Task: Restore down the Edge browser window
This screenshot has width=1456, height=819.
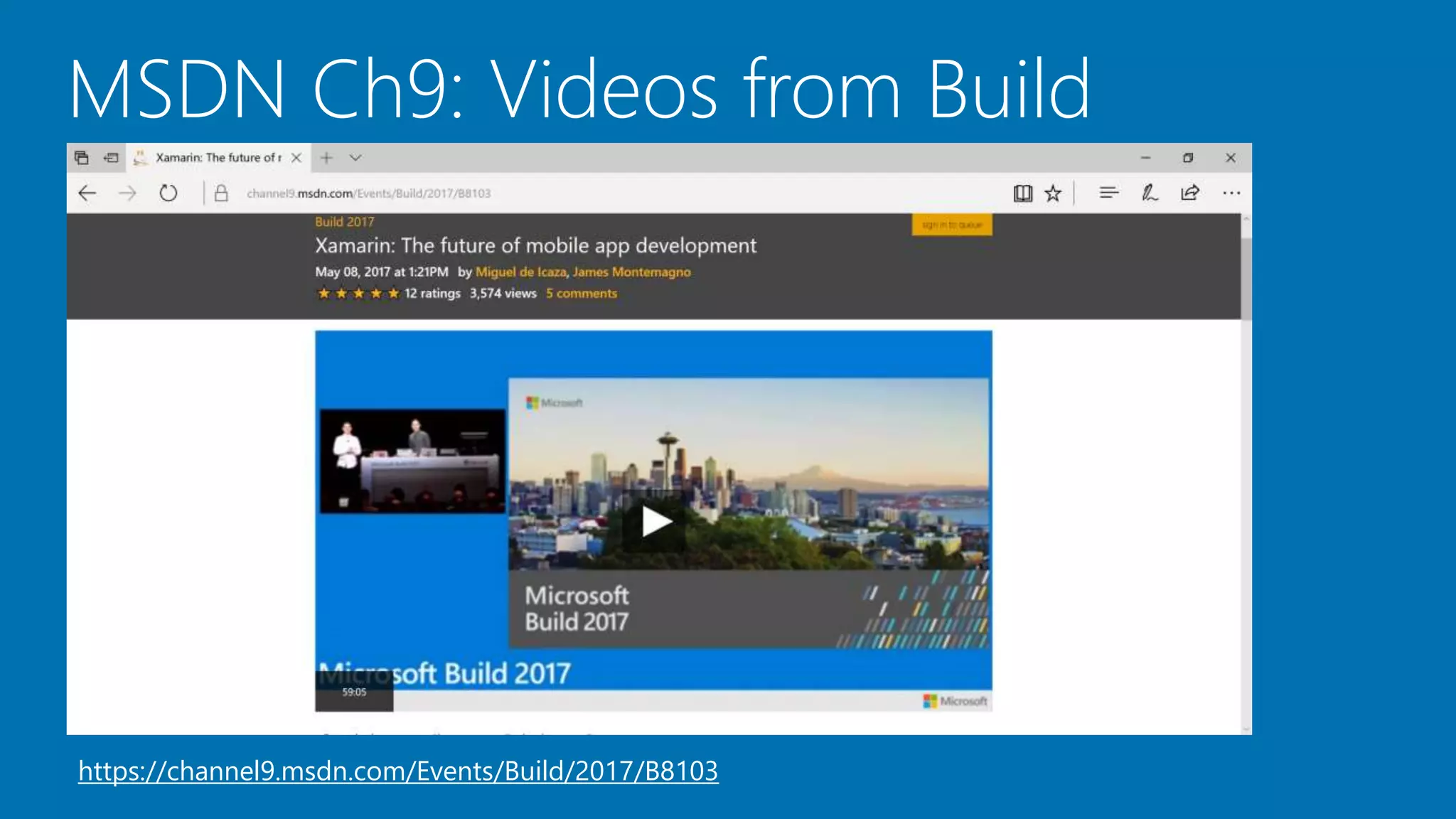Action: click(x=1188, y=158)
